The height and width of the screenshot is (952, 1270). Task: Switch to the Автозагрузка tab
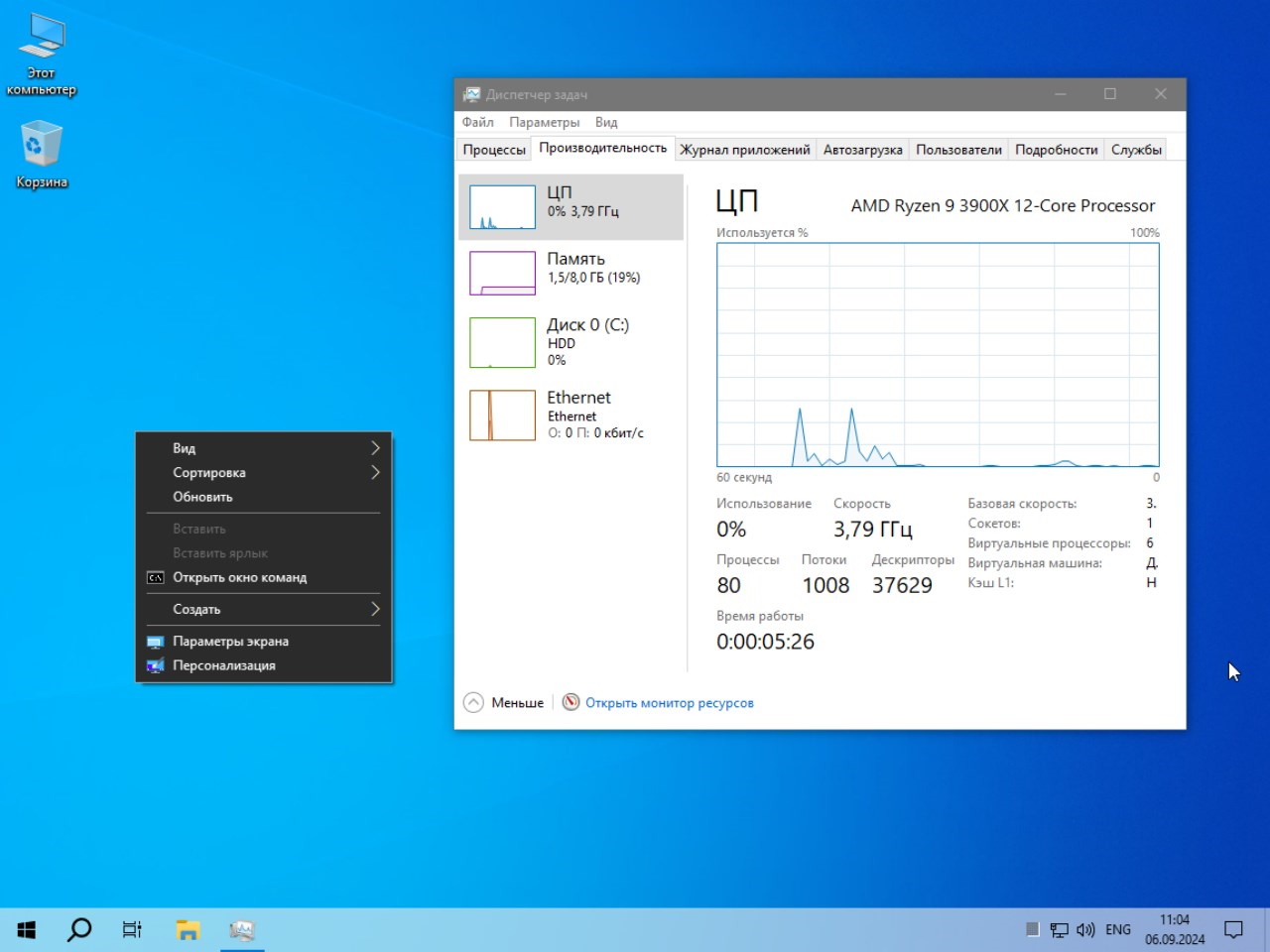pyautogui.click(x=862, y=150)
